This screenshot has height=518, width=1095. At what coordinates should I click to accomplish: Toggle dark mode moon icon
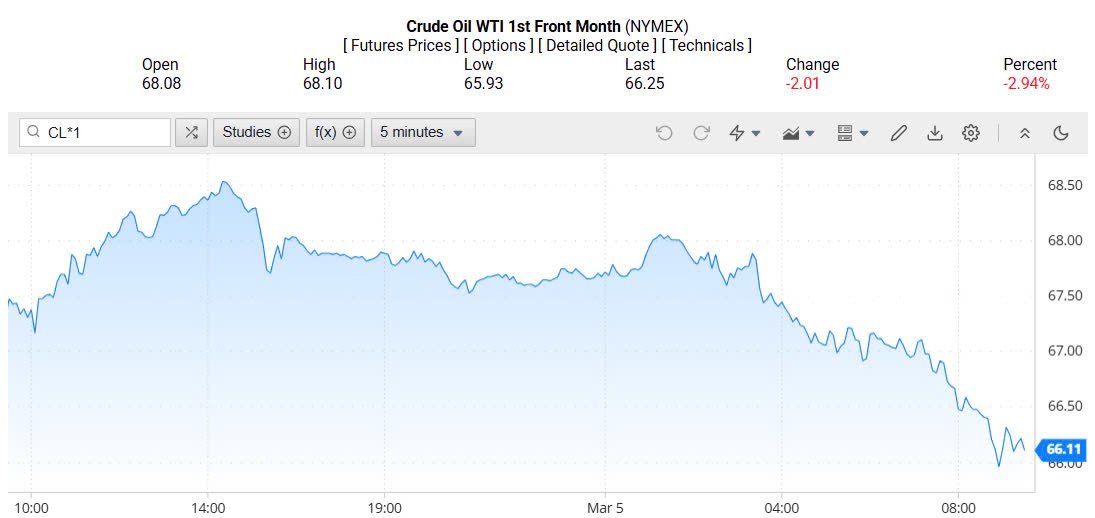[1061, 132]
